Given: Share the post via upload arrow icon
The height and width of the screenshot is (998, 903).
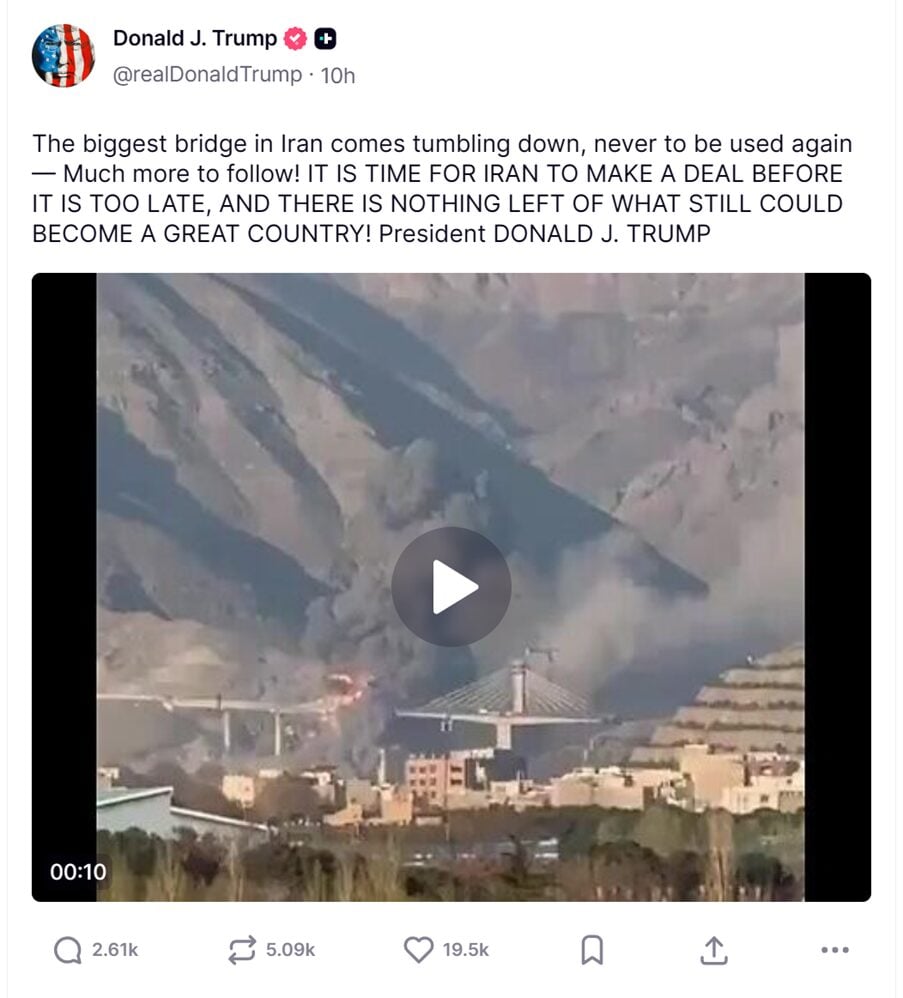Looking at the screenshot, I should (x=713, y=950).
